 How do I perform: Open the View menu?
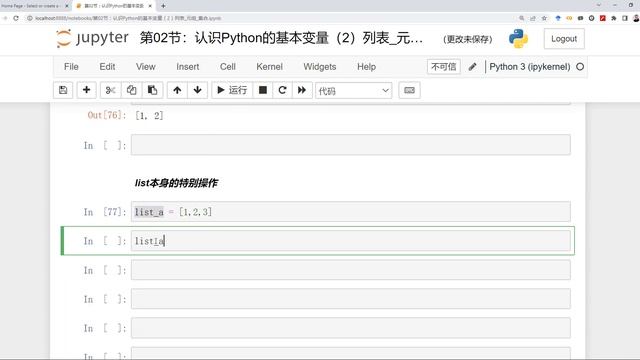tap(146, 67)
